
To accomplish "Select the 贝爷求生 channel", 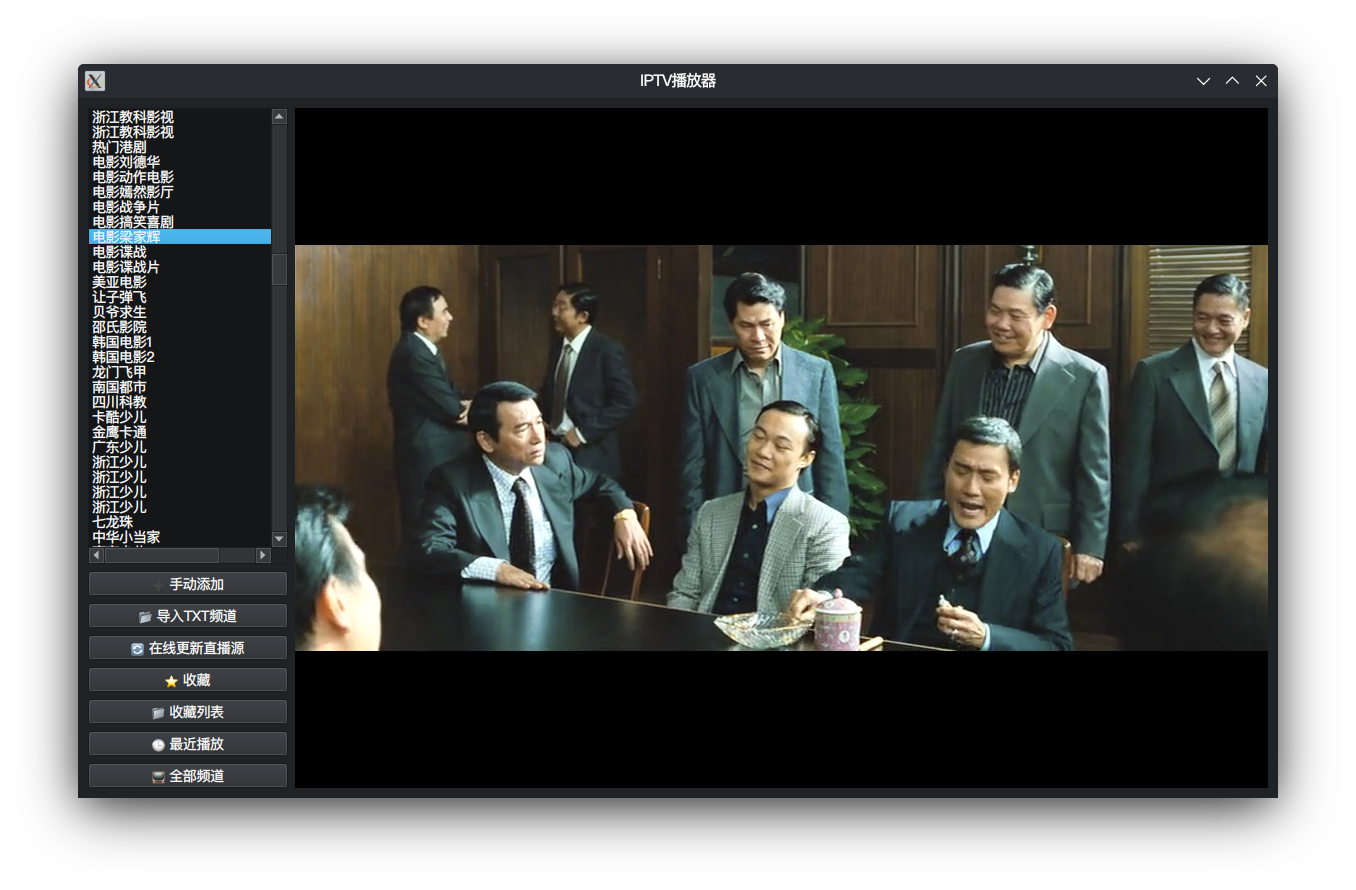I will point(180,312).
